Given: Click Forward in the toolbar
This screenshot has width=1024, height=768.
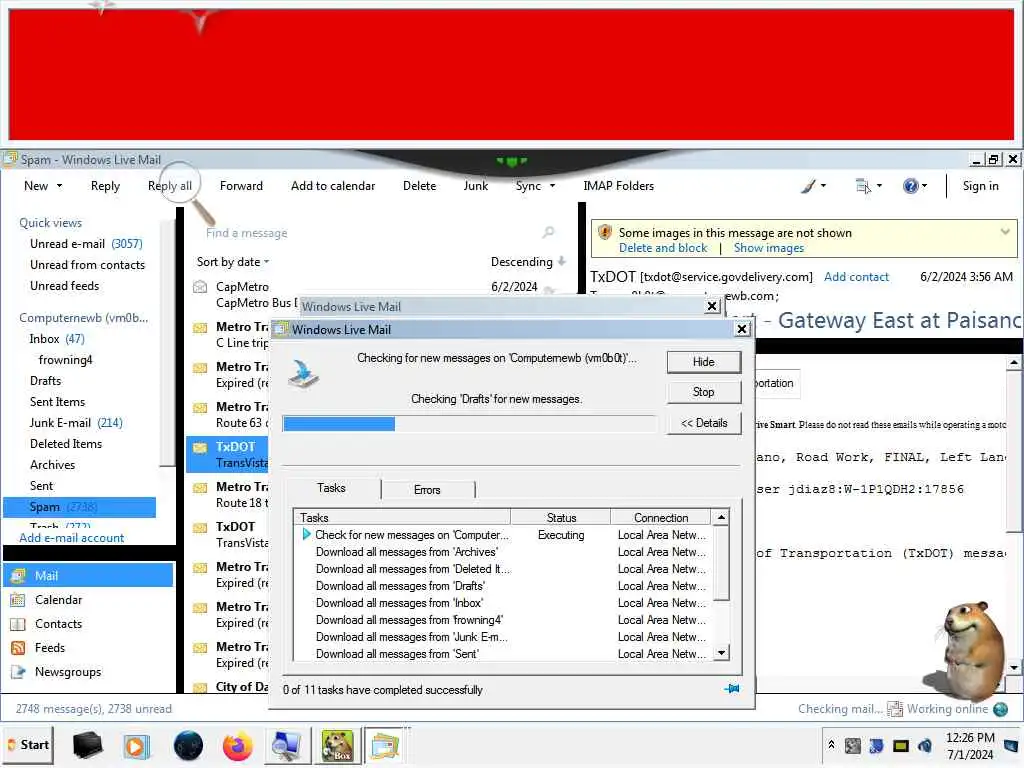Looking at the screenshot, I should click(241, 186).
